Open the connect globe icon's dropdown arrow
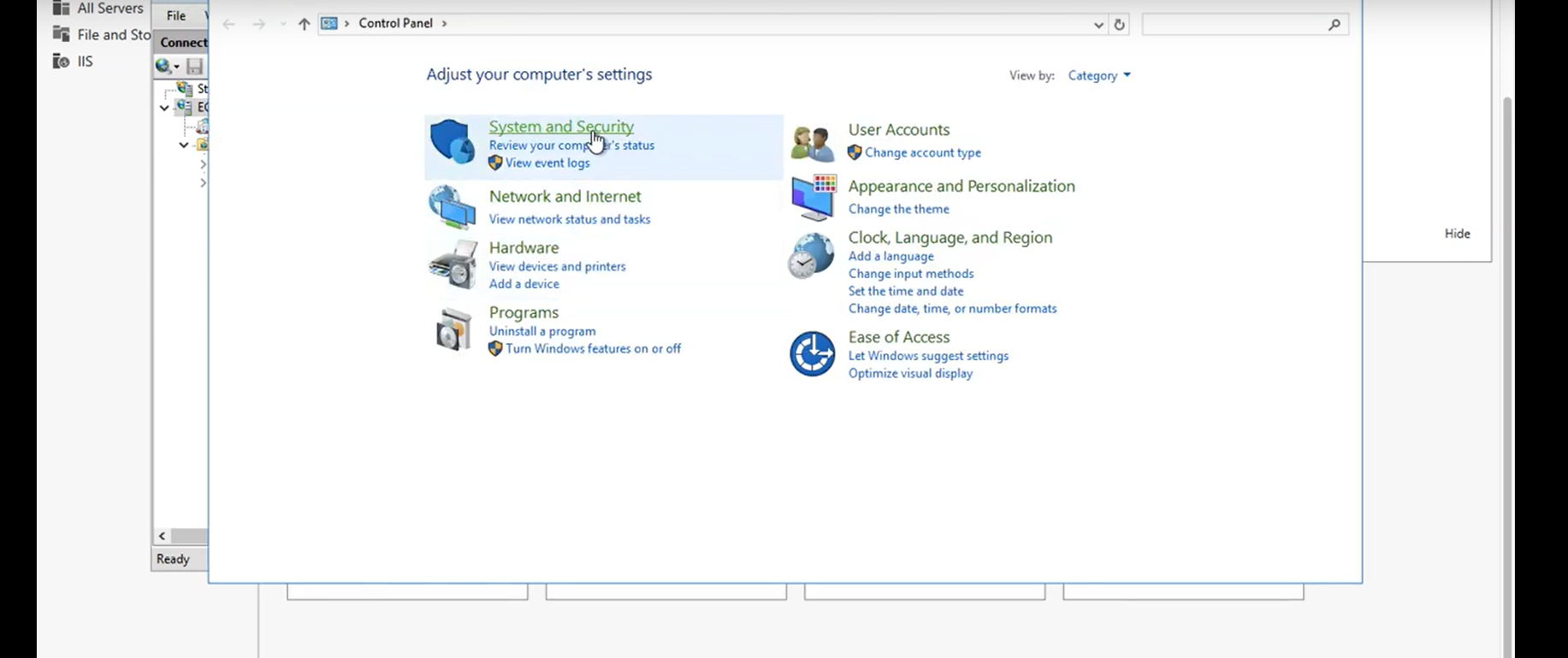Image resolution: width=1568 pixels, height=658 pixels. [177, 67]
